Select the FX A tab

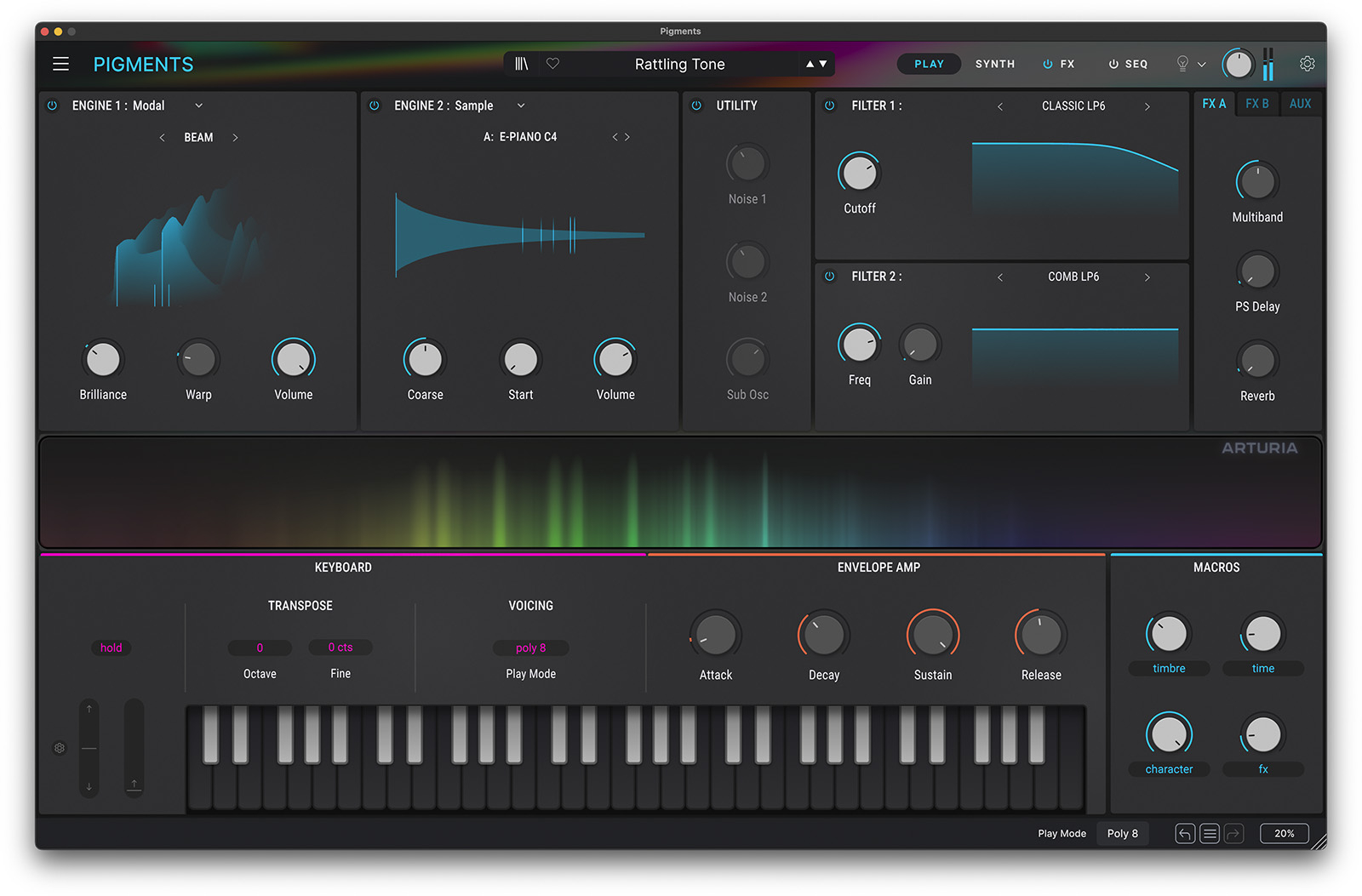(1214, 104)
